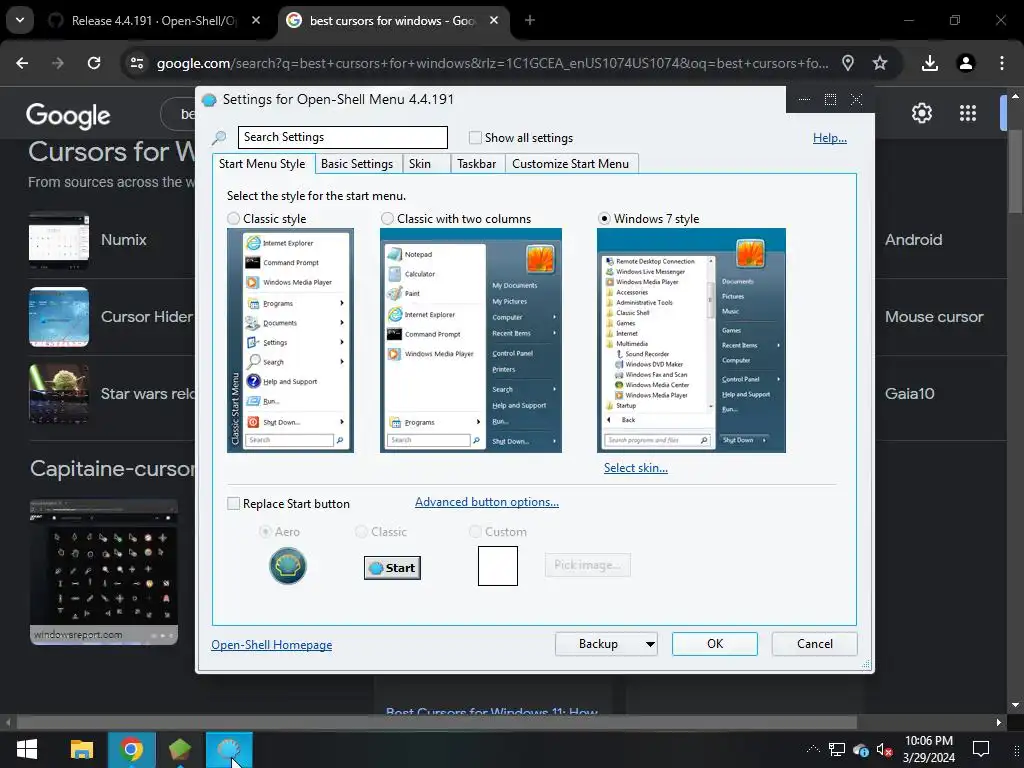Click the search magnifier icon in Settings
1024x768 pixels.
[219, 137]
